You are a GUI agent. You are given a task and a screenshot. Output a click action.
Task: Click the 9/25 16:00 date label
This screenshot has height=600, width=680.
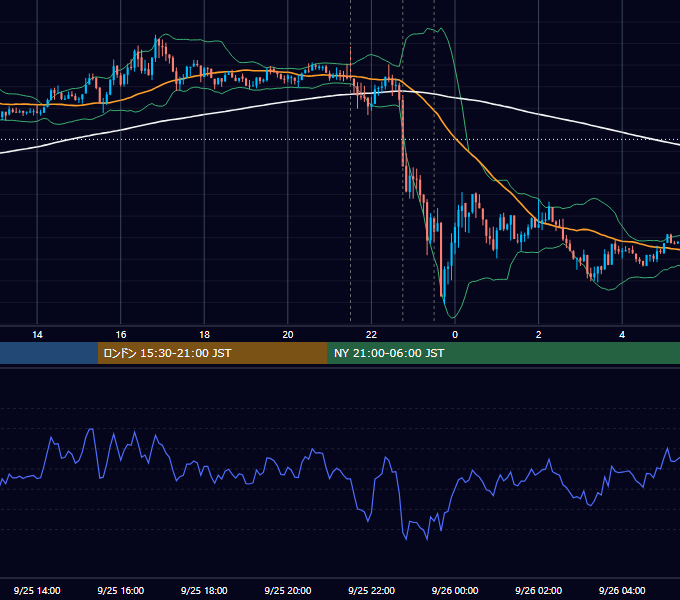(121, 590)
